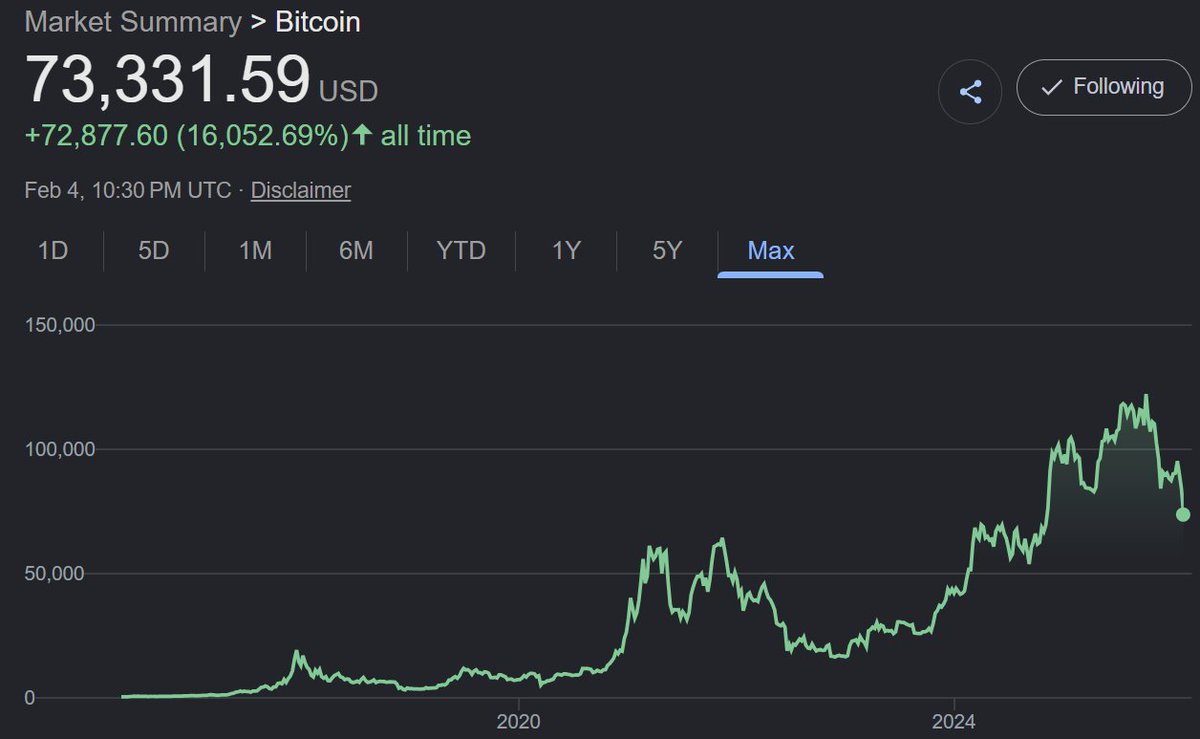Click the 2024 axis label

(953, 721)
